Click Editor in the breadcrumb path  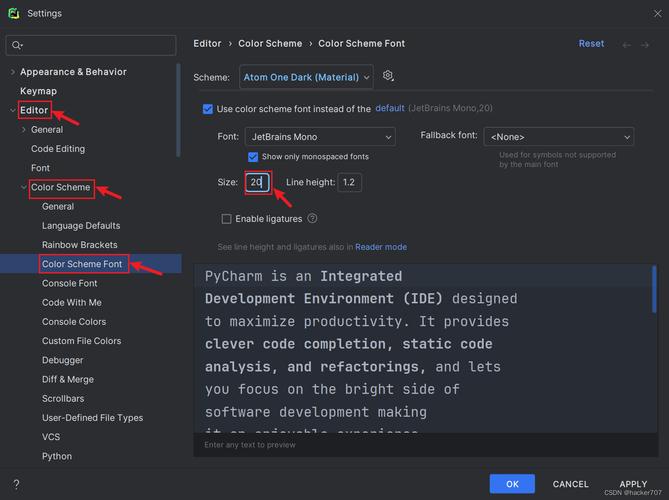coord(207,44)
